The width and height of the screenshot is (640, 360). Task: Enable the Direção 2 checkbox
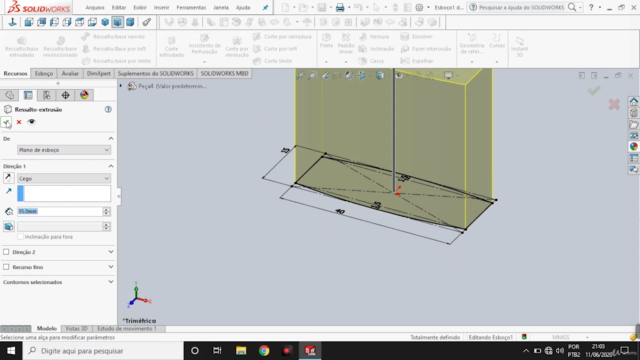click(x=6, y=252)
